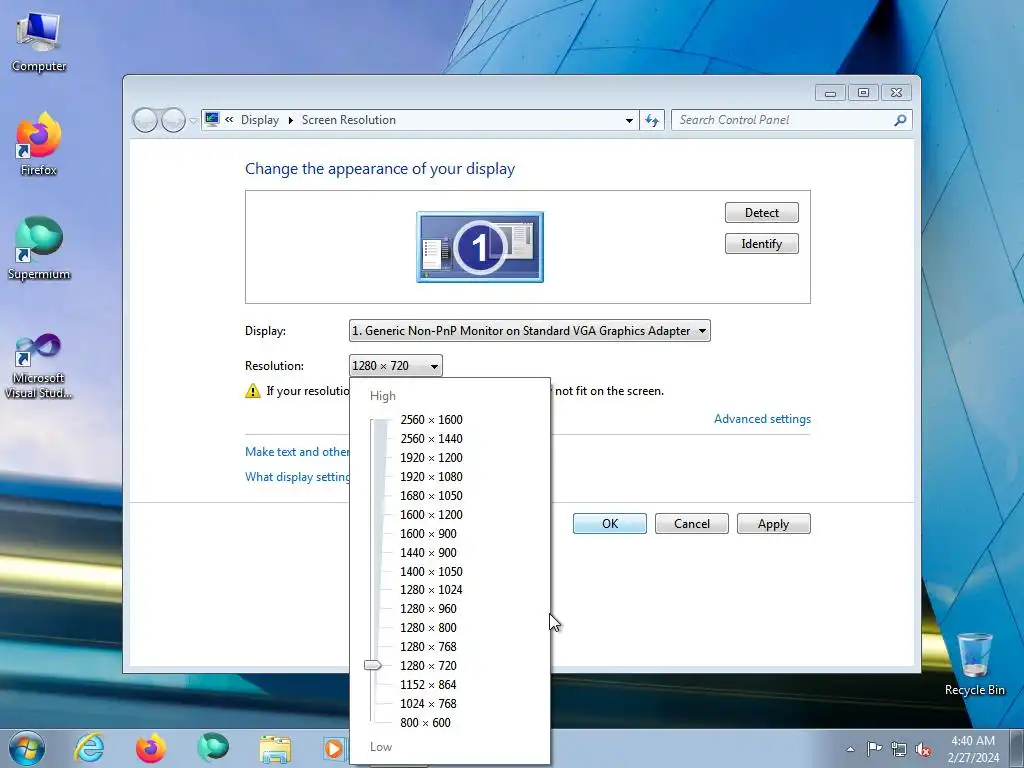Click the muted volume tray icon
The image size is (1024, 768).
[923, 749]
